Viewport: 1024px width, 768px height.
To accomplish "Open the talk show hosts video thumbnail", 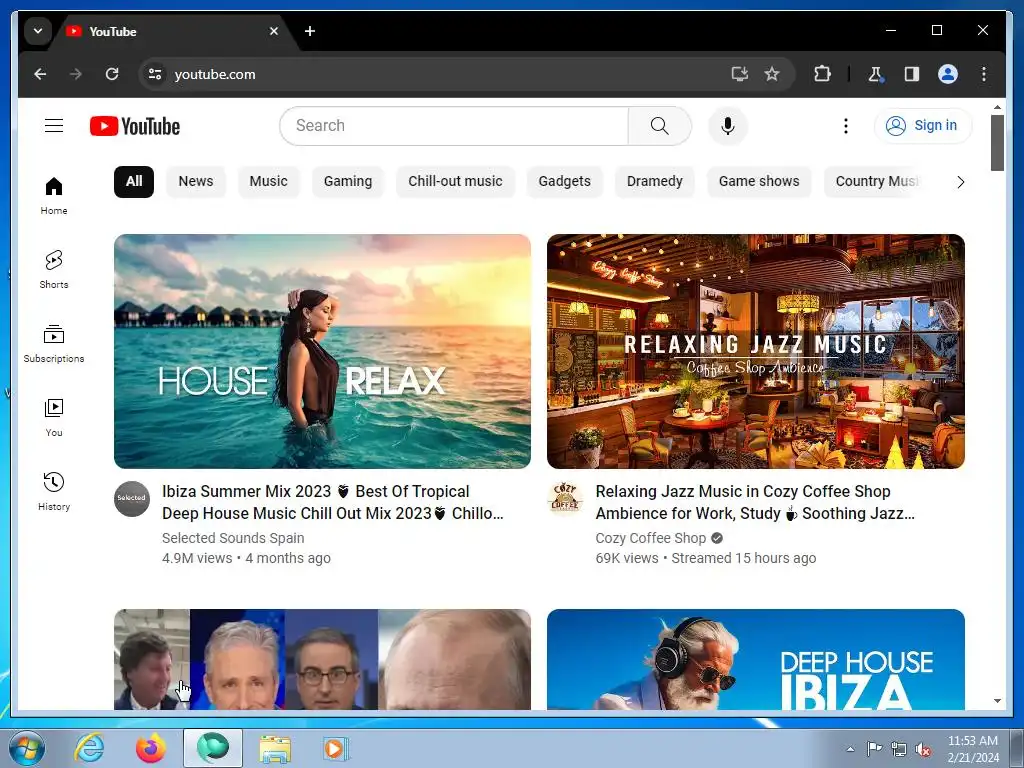I will click(322, 660).
